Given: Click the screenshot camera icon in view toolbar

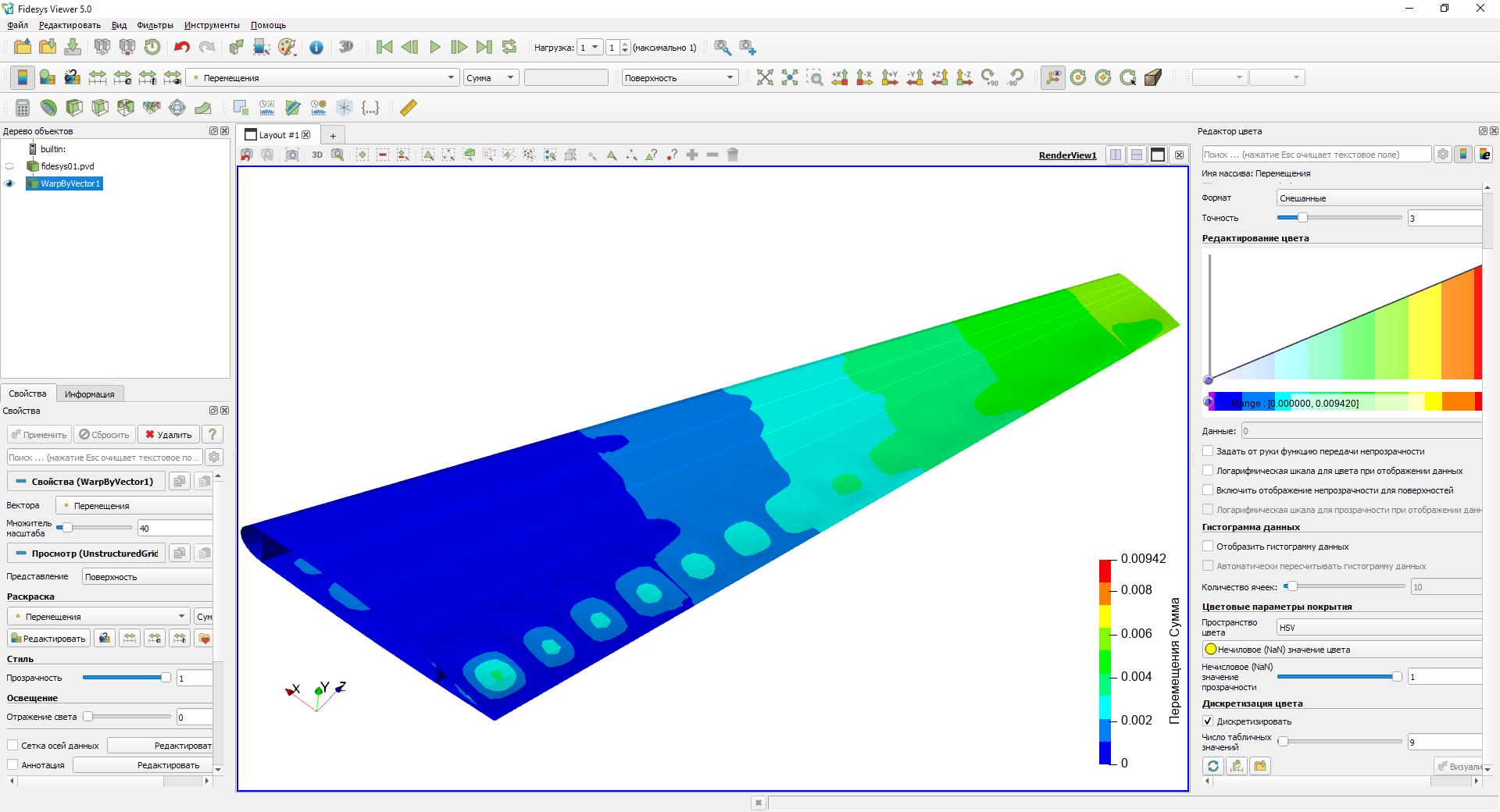Looking at the screenshot, I should (292, 155).
